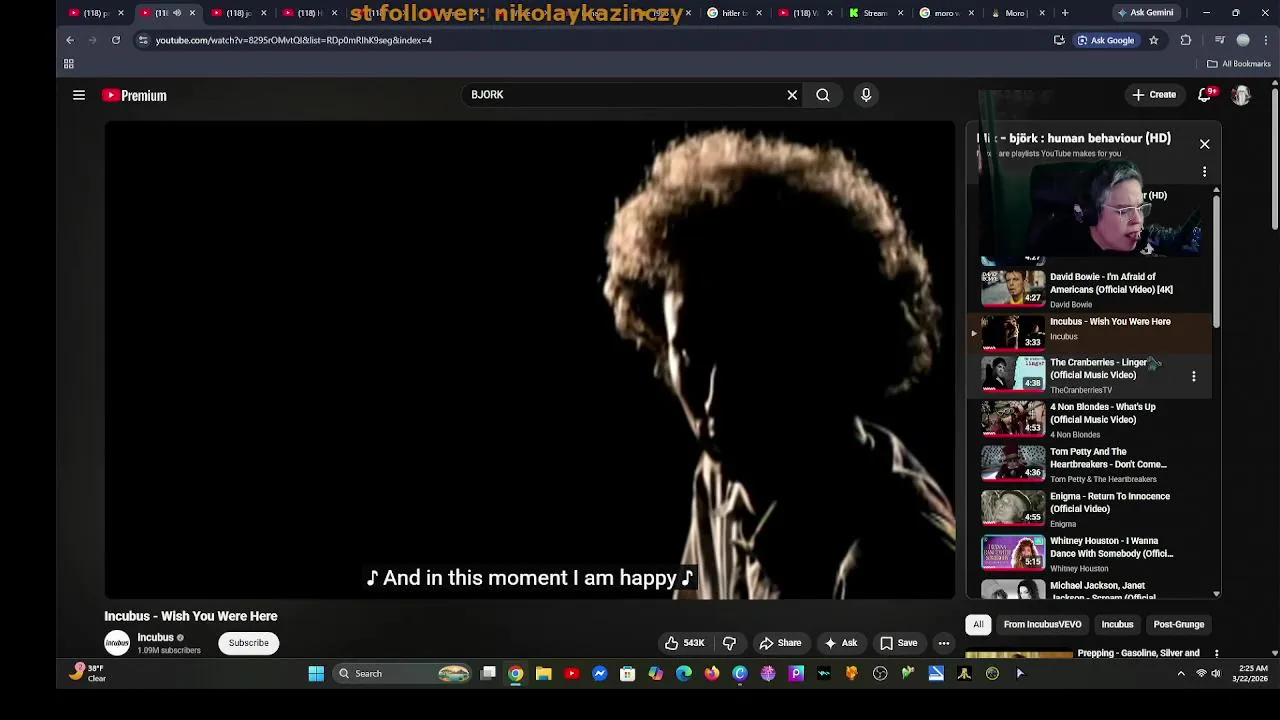Mute the tab playing audio
Viewport: 1280px width, 720px height.
[x=177, y=13]
